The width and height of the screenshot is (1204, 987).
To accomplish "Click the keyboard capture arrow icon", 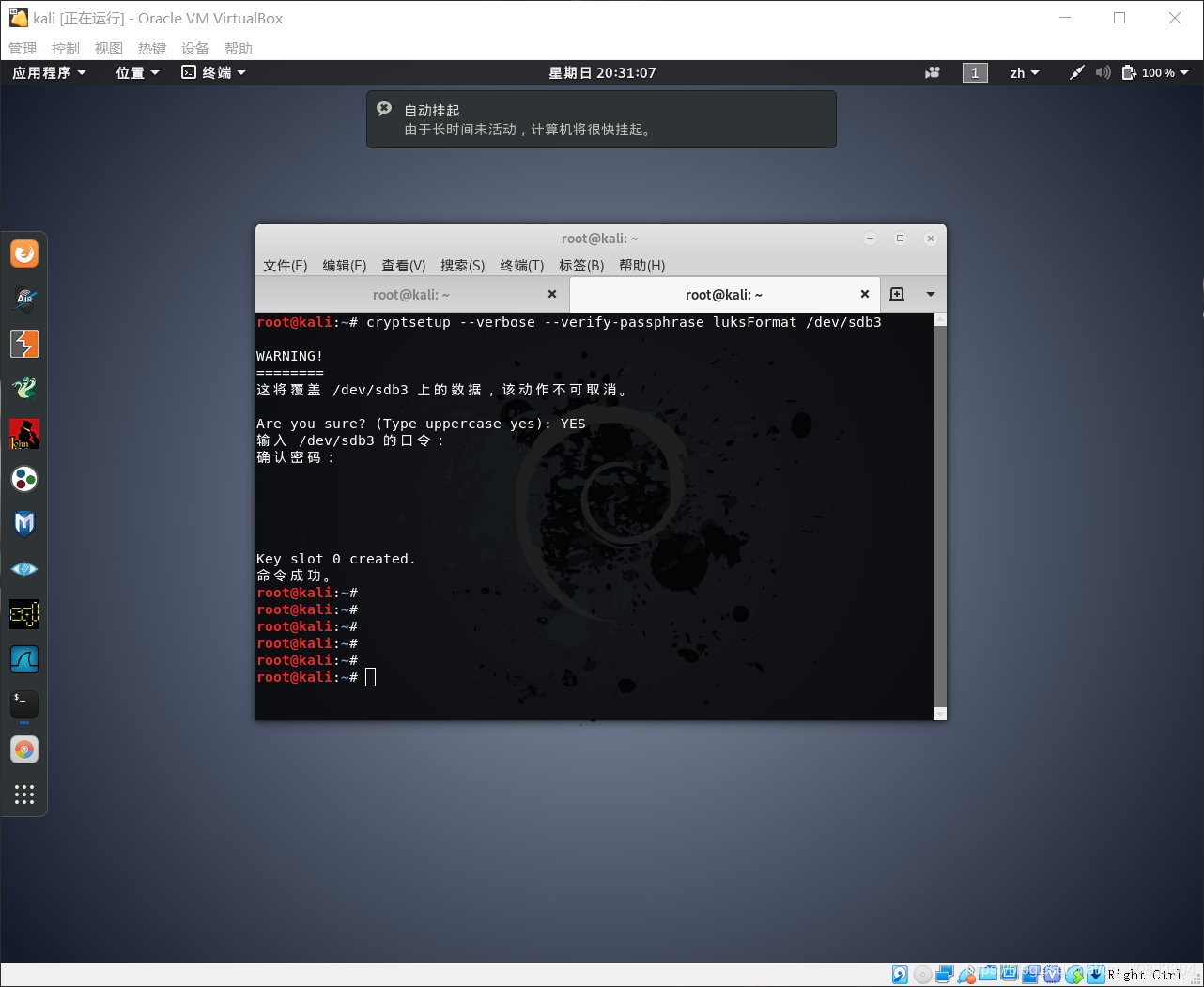I will (1096, 975).
